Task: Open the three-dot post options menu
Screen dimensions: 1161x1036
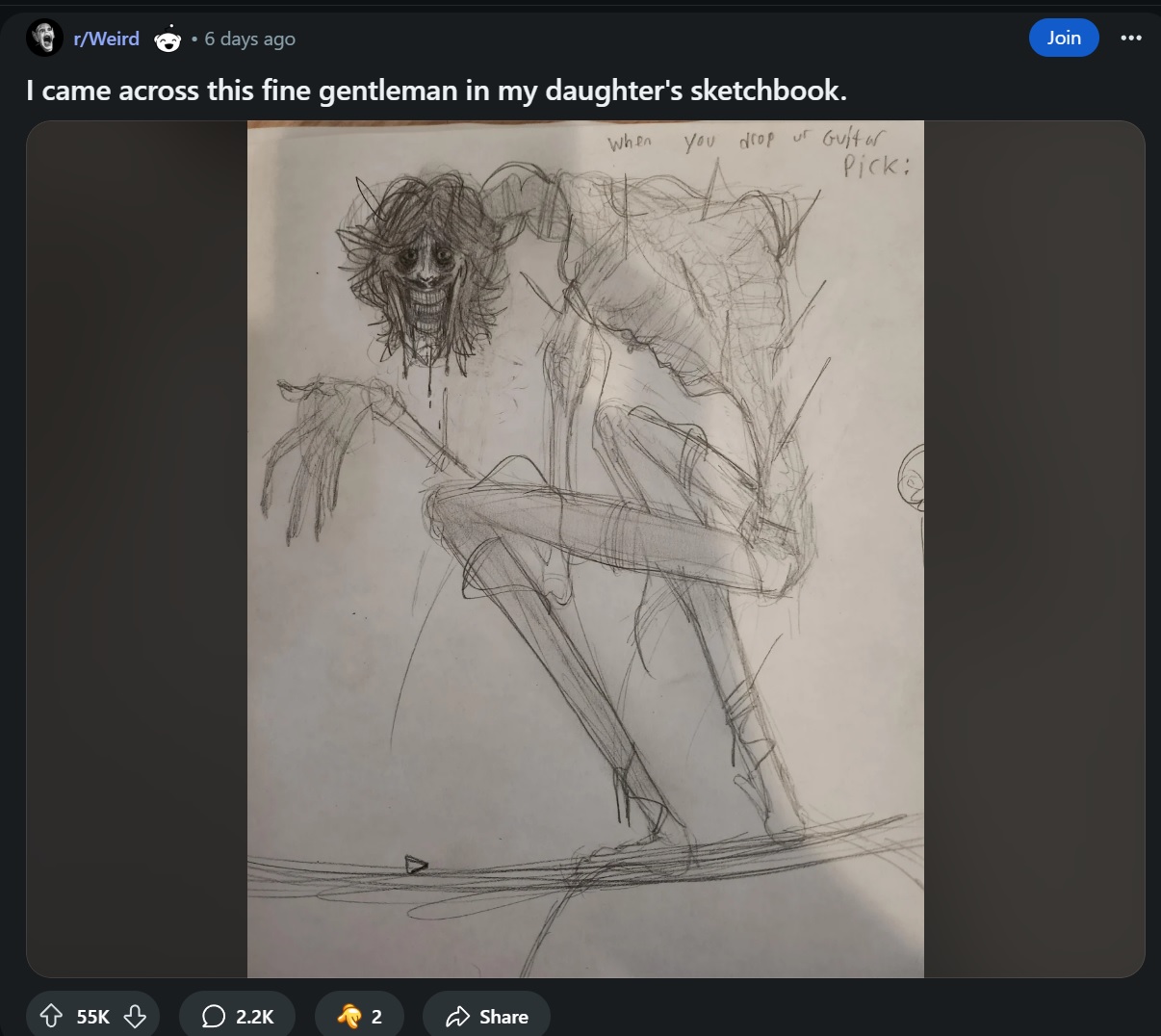Action: tap(1131, 38)
